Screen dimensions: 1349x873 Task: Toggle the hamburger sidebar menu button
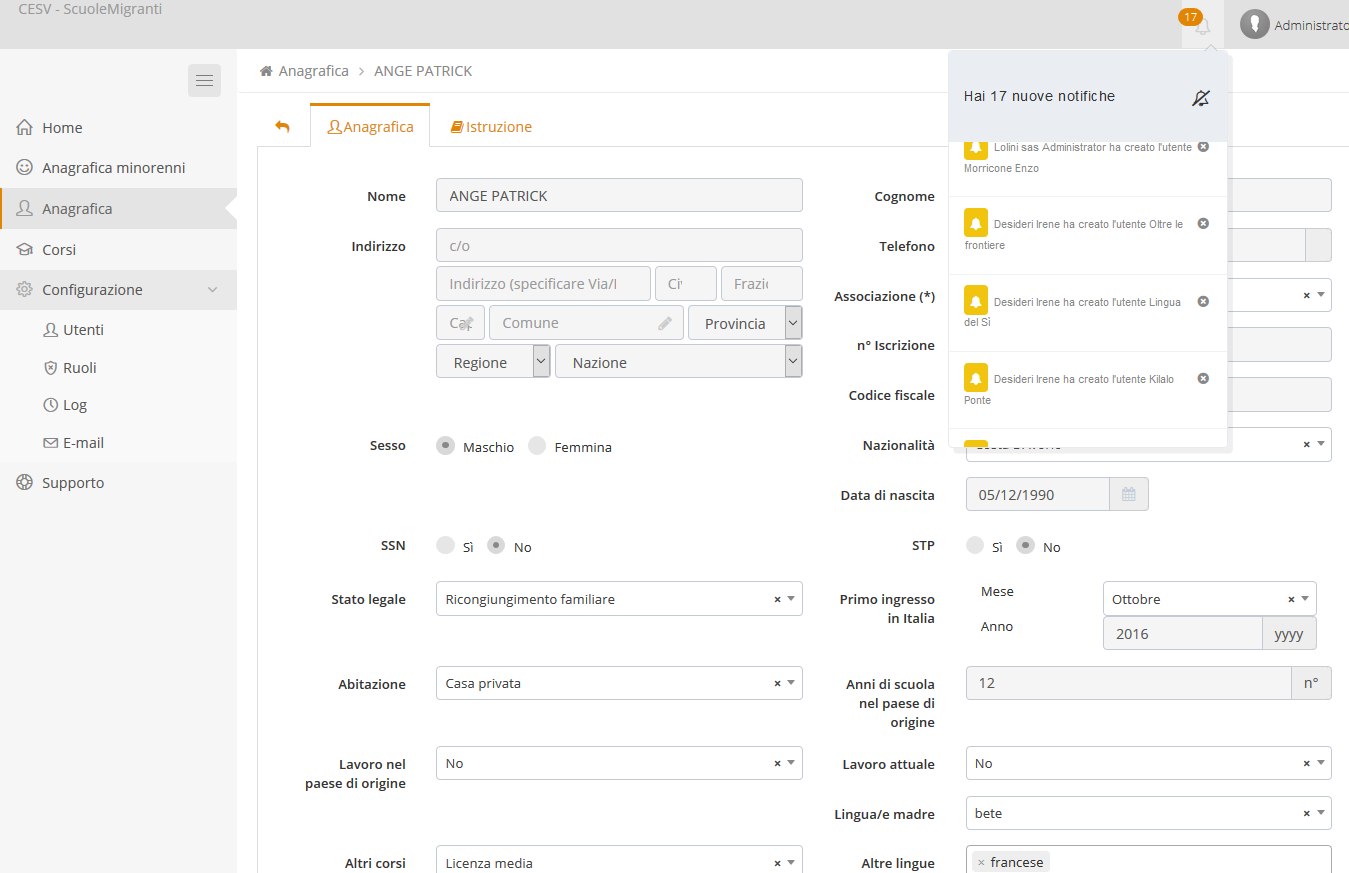[204, 80]
